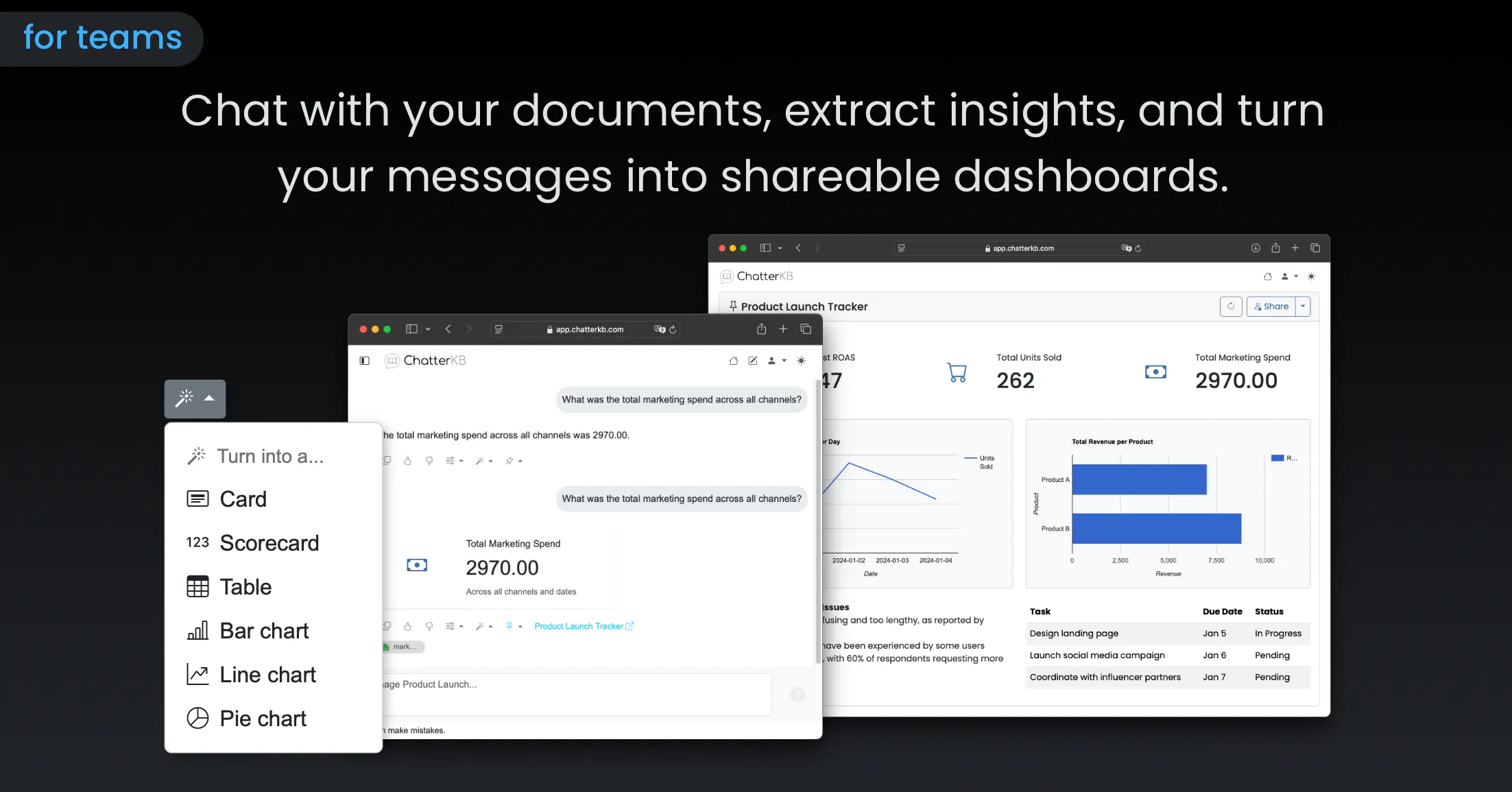Open new tab in chat browser window

[783, 329]
